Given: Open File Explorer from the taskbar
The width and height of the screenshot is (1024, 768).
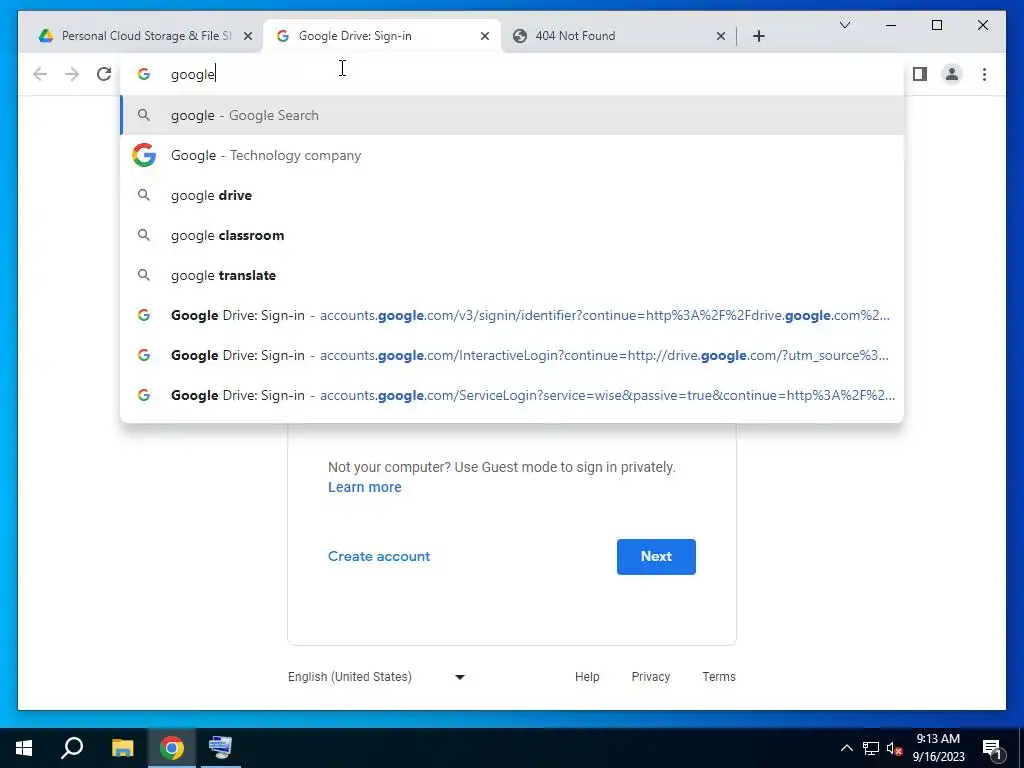Looking at the screenshot, I should click(122, 748).
